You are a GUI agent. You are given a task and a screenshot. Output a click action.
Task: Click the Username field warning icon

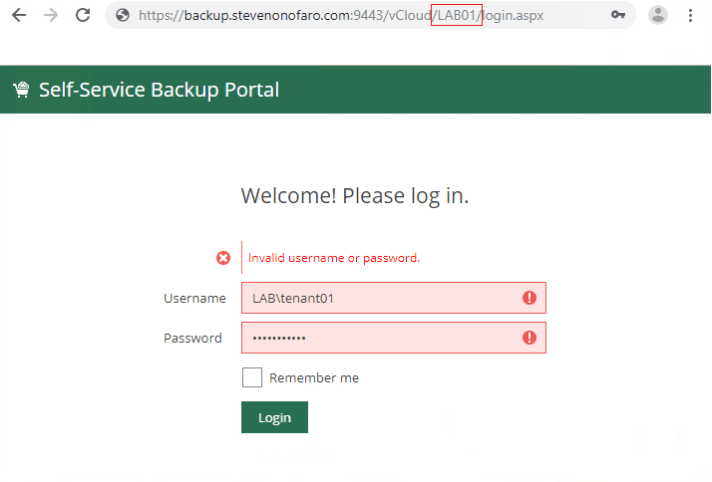click(529, 298)
